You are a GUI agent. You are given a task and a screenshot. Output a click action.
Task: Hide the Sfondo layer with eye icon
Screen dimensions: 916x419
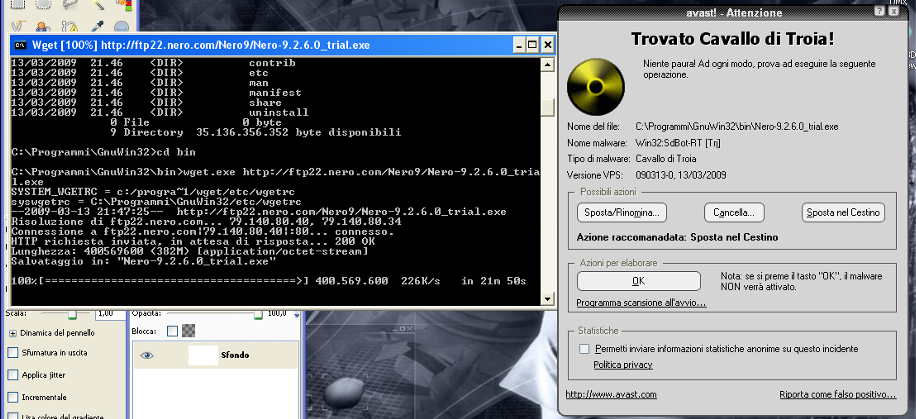click(147, 355)
